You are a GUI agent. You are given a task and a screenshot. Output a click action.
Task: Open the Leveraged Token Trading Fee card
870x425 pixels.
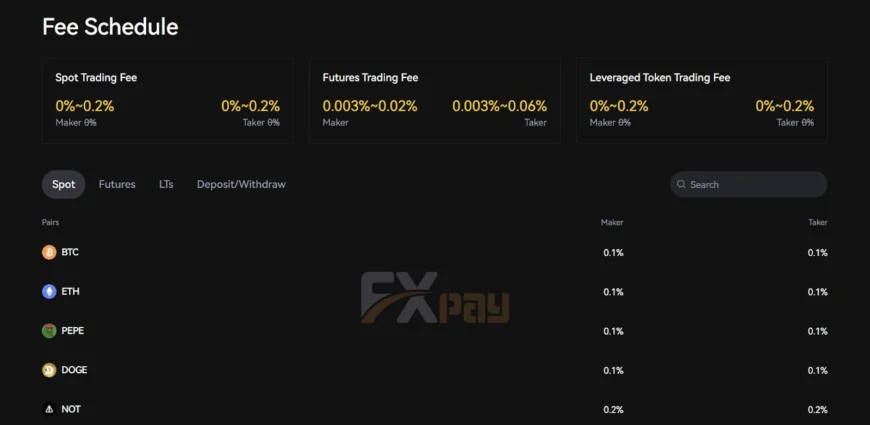click(701, 100)
